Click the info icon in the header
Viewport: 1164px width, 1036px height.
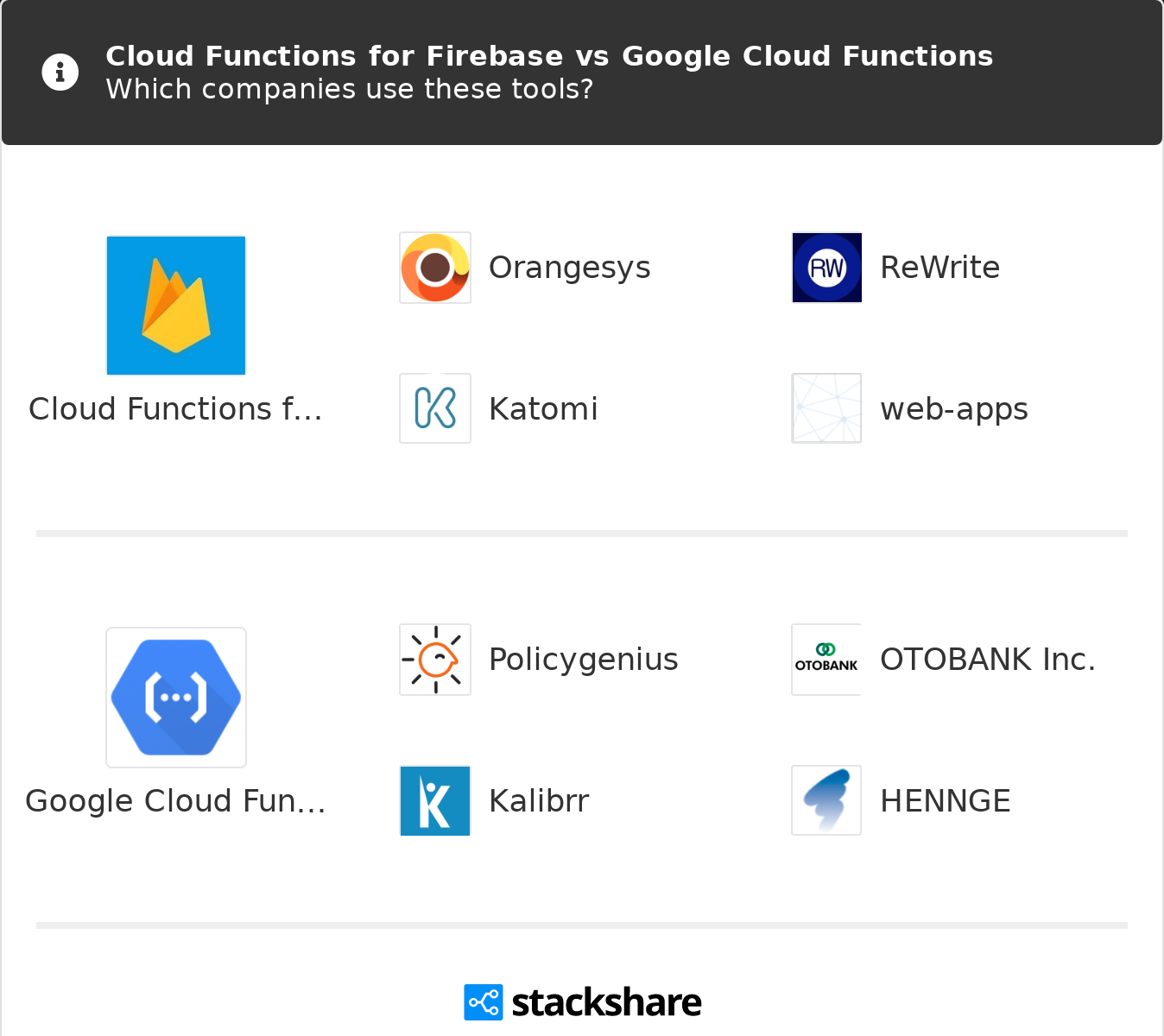(x=60, y=73)
